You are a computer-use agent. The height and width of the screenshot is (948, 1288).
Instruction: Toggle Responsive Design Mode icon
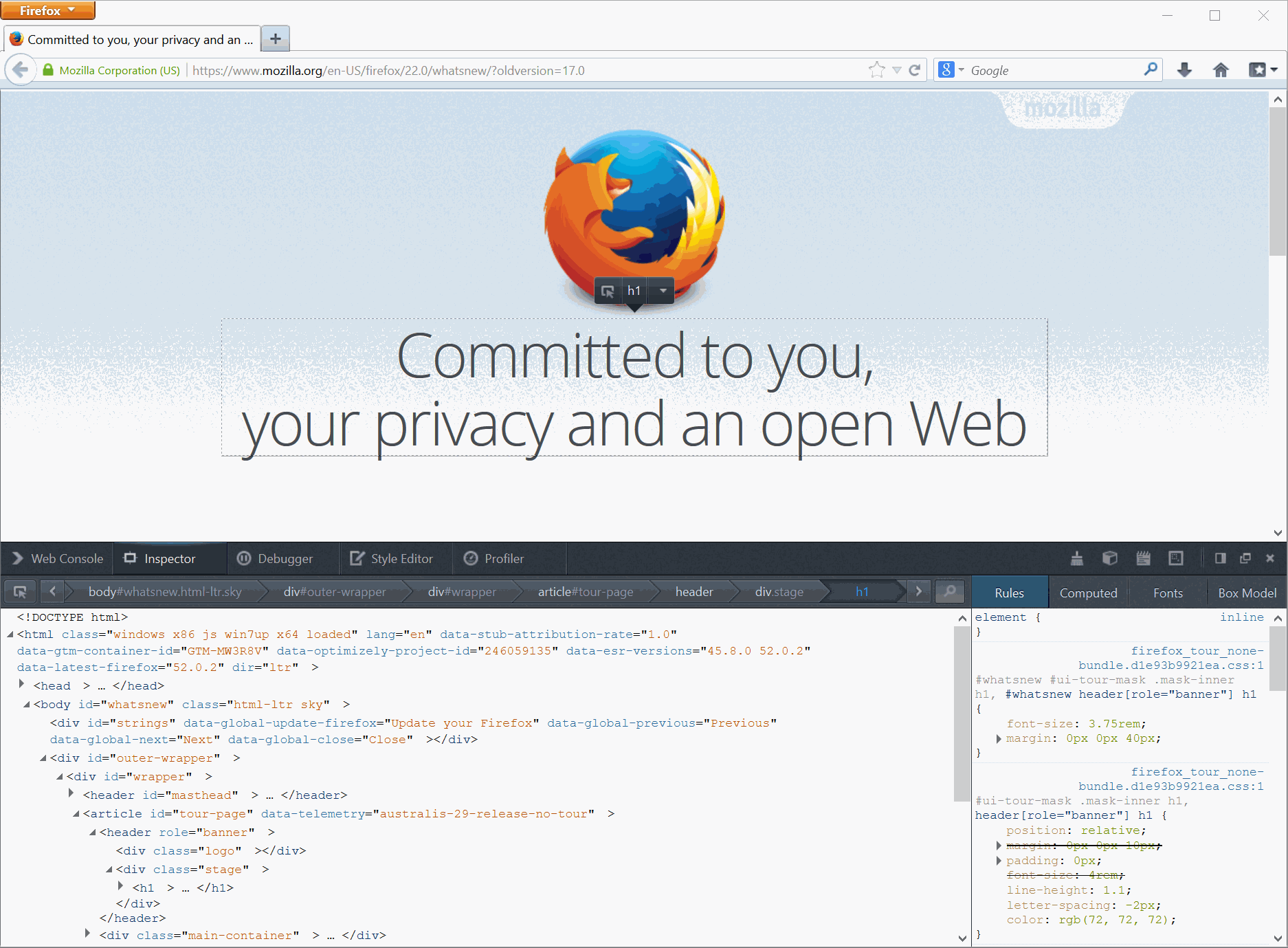click(x=1176, y=558)
